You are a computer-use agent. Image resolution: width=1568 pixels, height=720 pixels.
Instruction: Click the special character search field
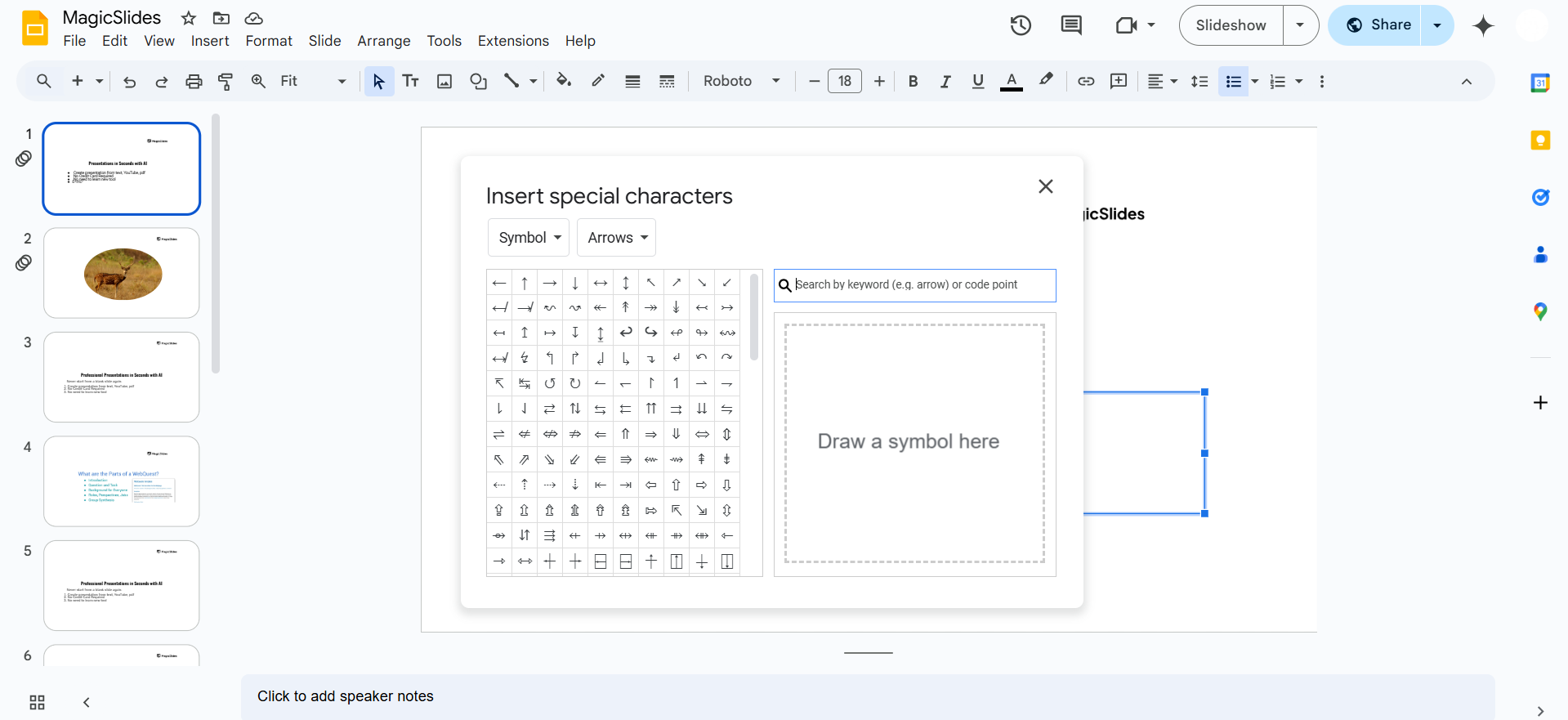pyautogui.click(x=922, y=285)
